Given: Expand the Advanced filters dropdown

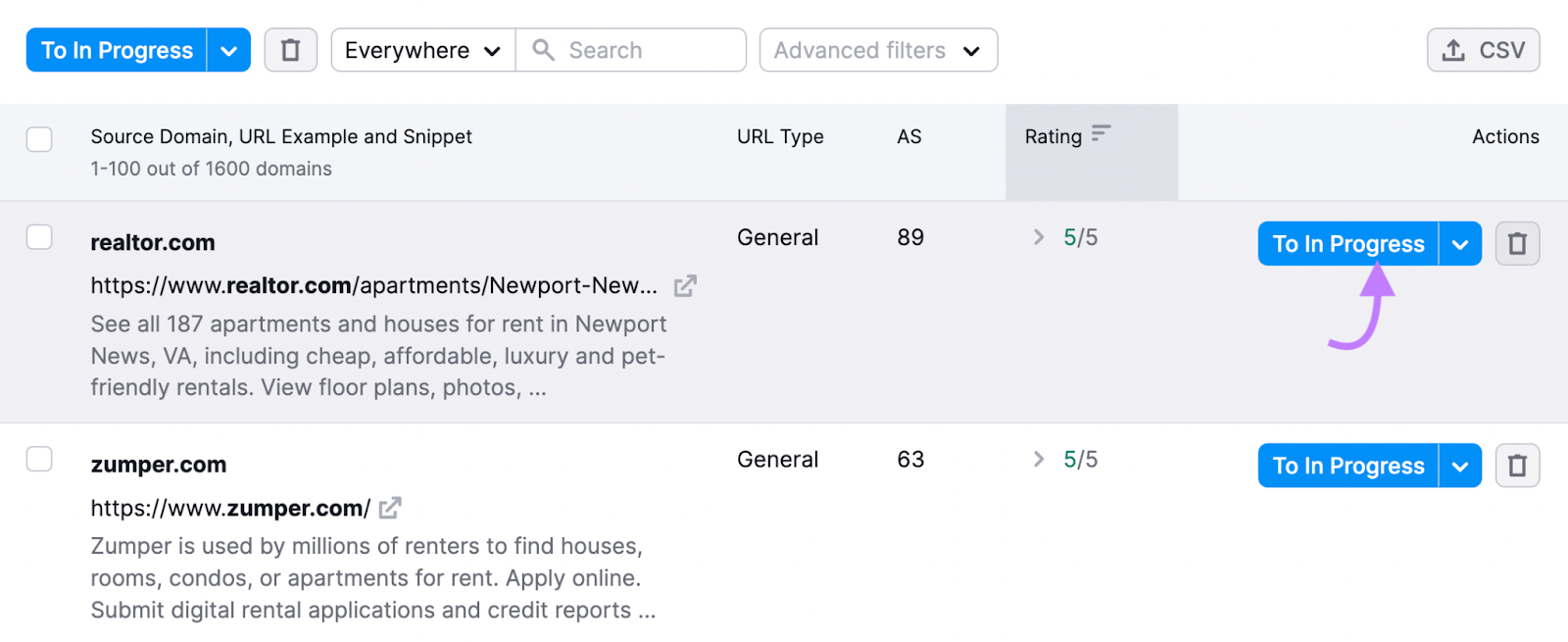Looking at the screenshot, I should pos(878,50).
